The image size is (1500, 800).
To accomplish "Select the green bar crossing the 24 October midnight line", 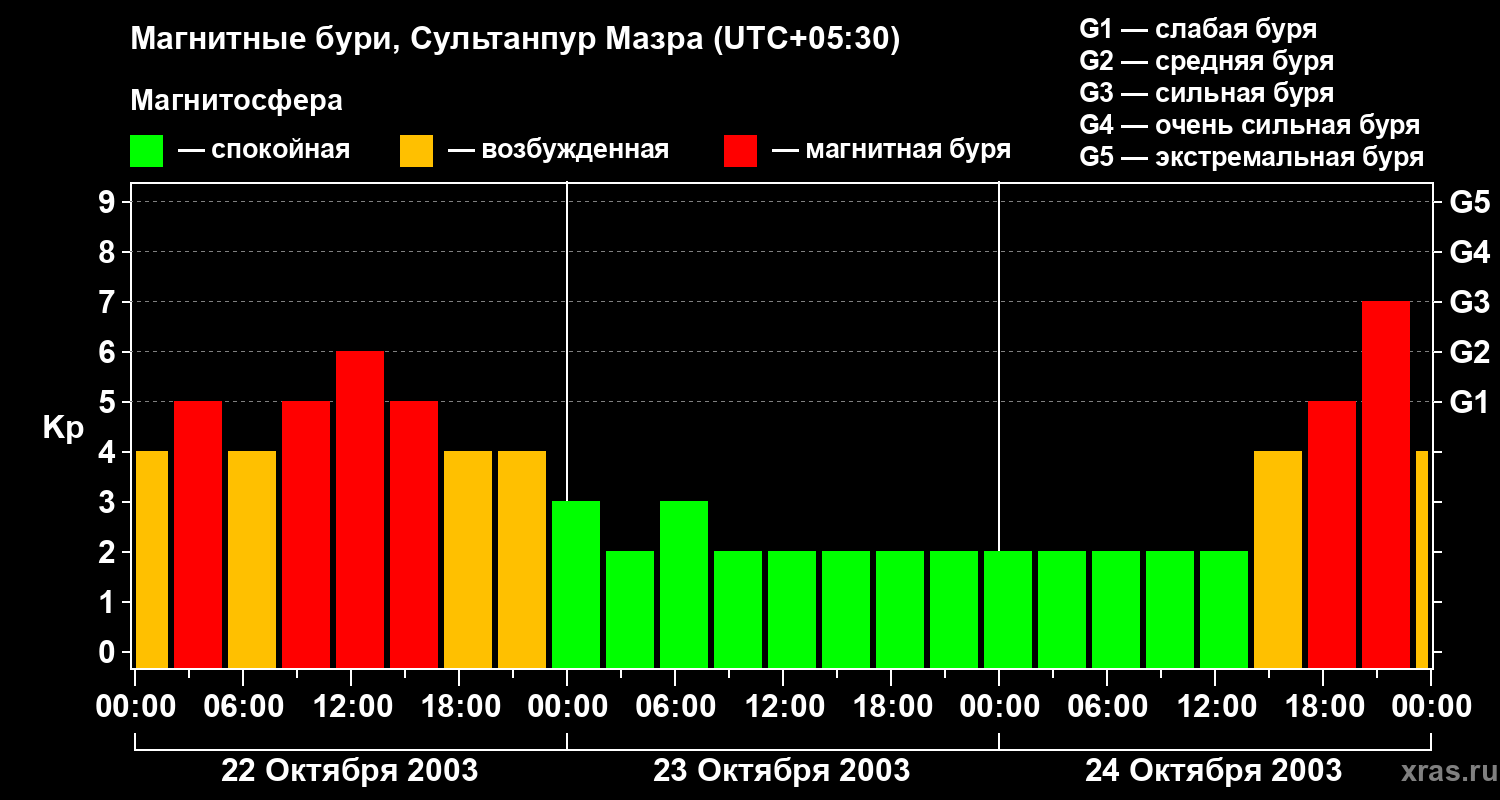I will [1008, 610].
